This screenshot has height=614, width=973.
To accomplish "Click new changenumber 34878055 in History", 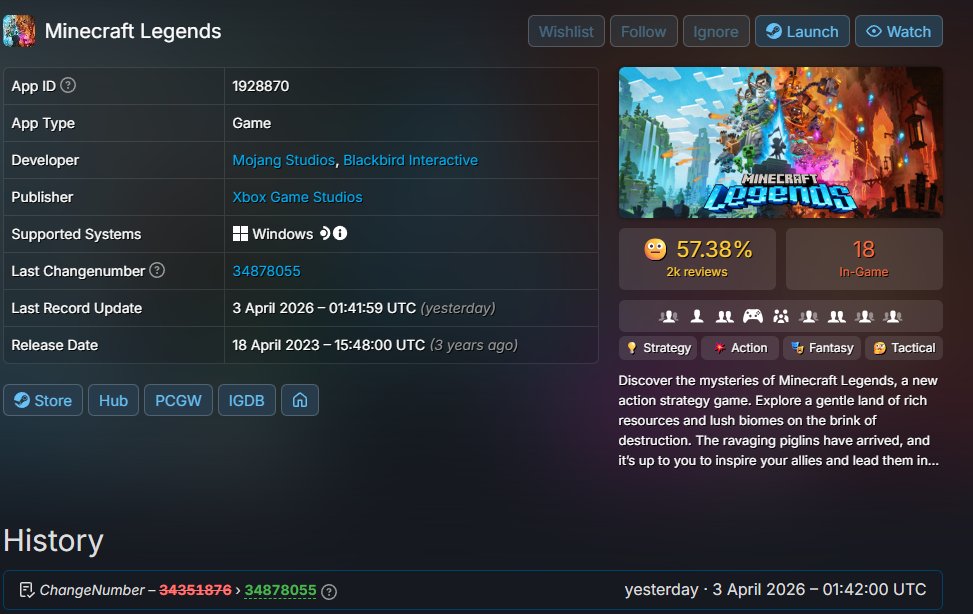I will (x=280, y=590).
